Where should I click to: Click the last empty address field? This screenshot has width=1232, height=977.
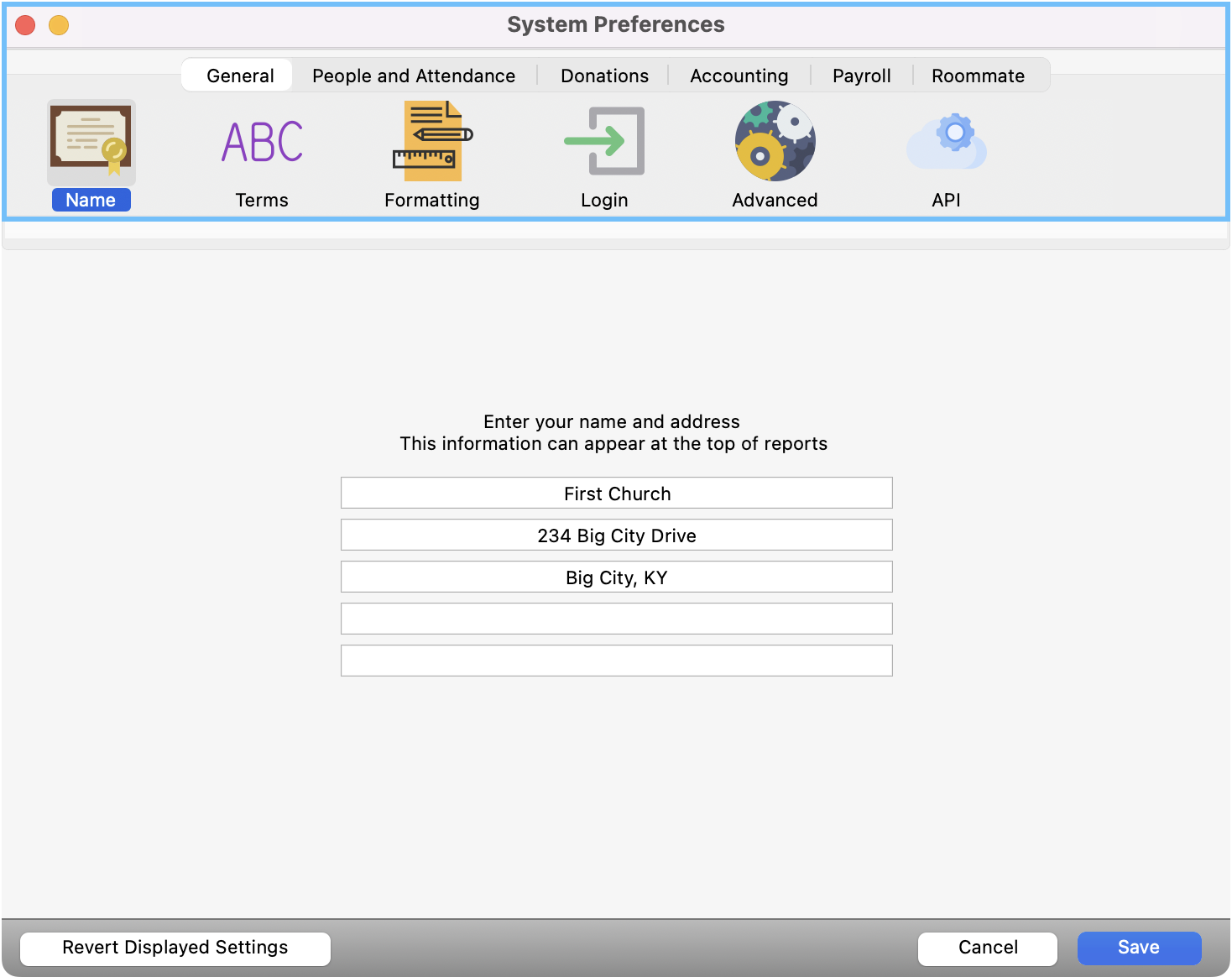point(616,661)
